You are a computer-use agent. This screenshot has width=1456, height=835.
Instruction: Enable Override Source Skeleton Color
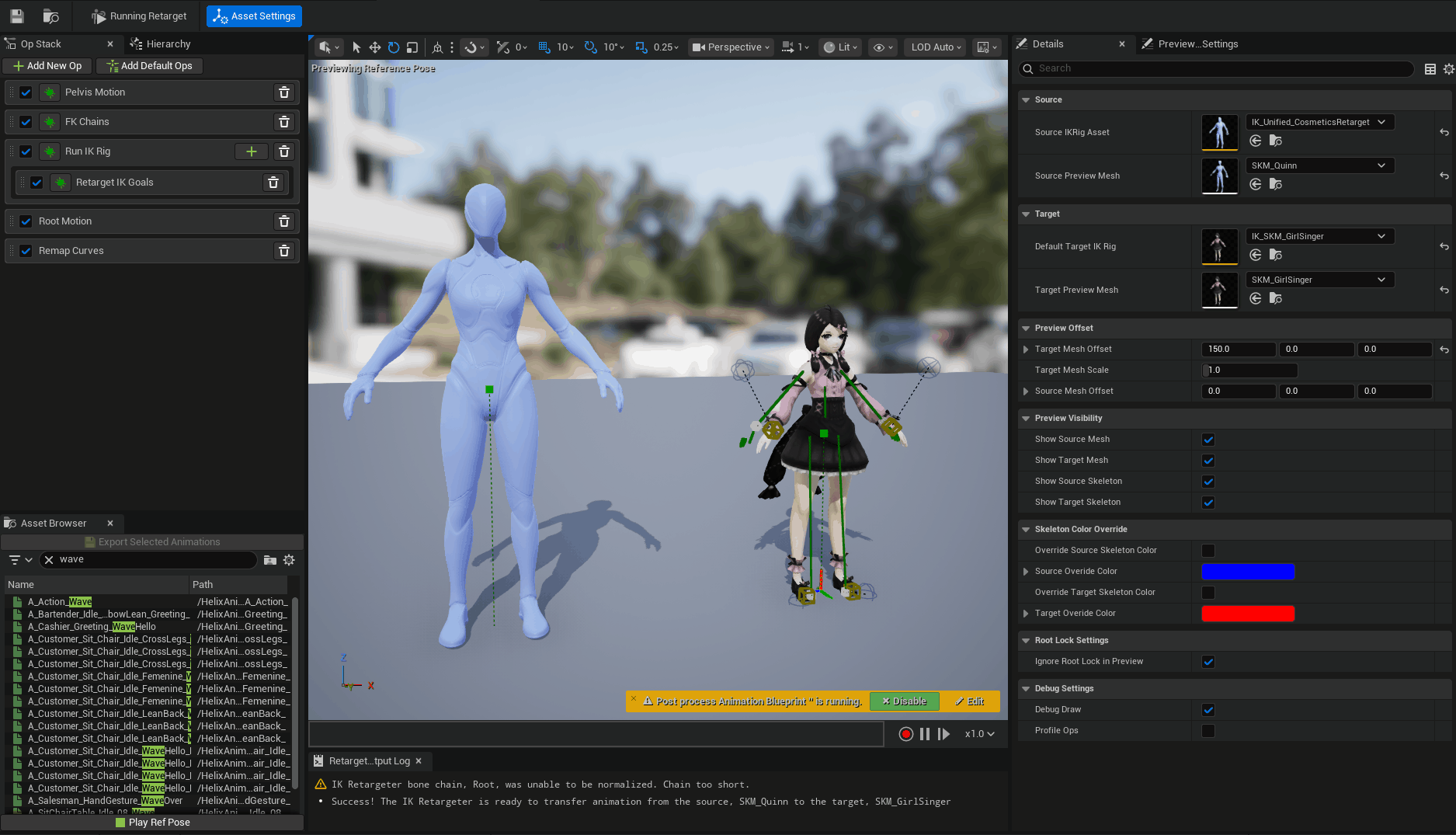coord(1208,551)
